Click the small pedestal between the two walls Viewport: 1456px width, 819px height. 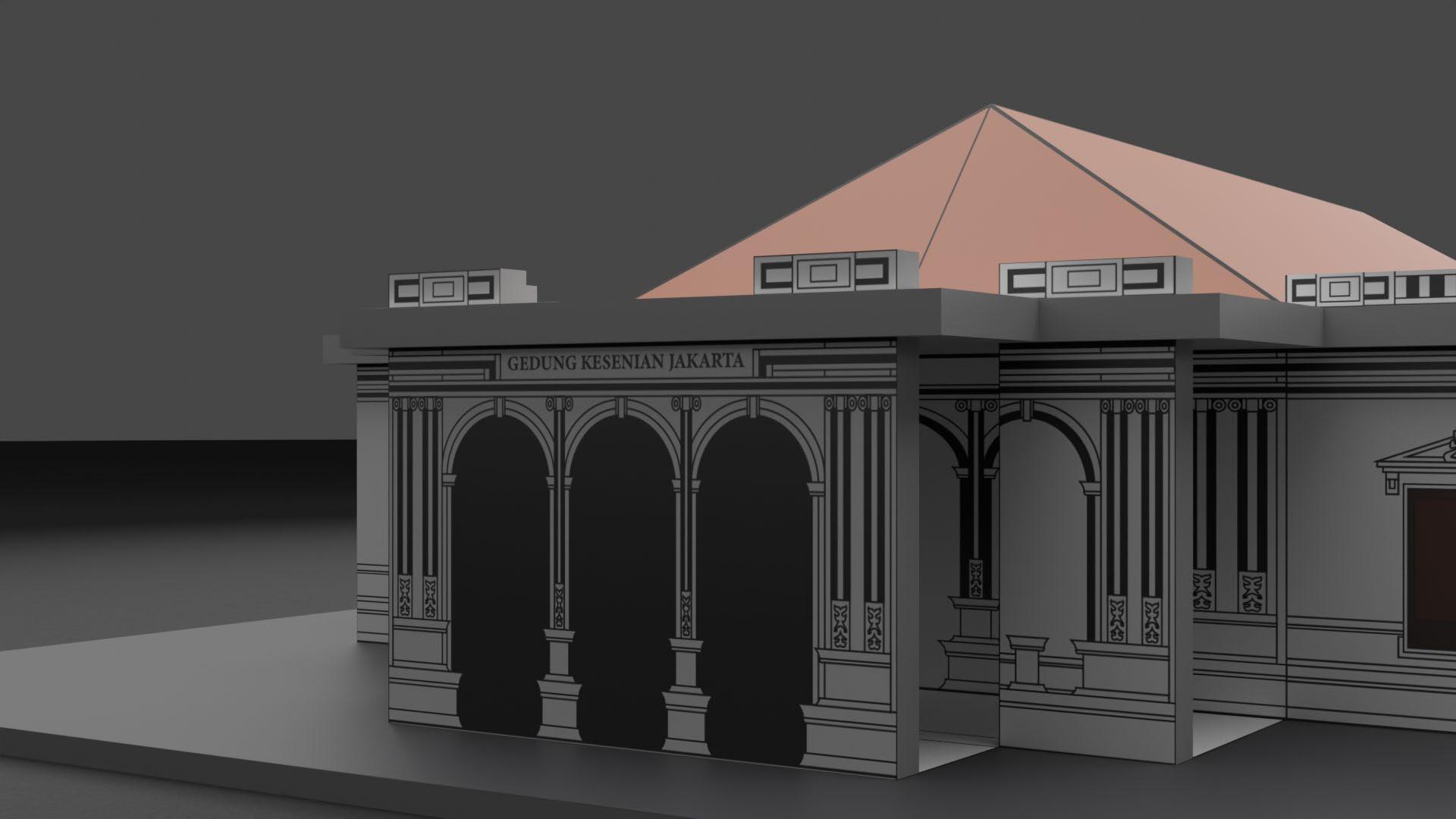tap(1025, 661)
